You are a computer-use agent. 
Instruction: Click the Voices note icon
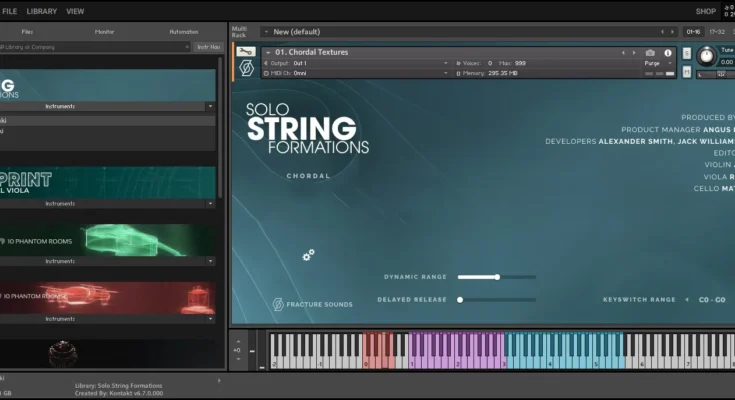click(458, 63)
